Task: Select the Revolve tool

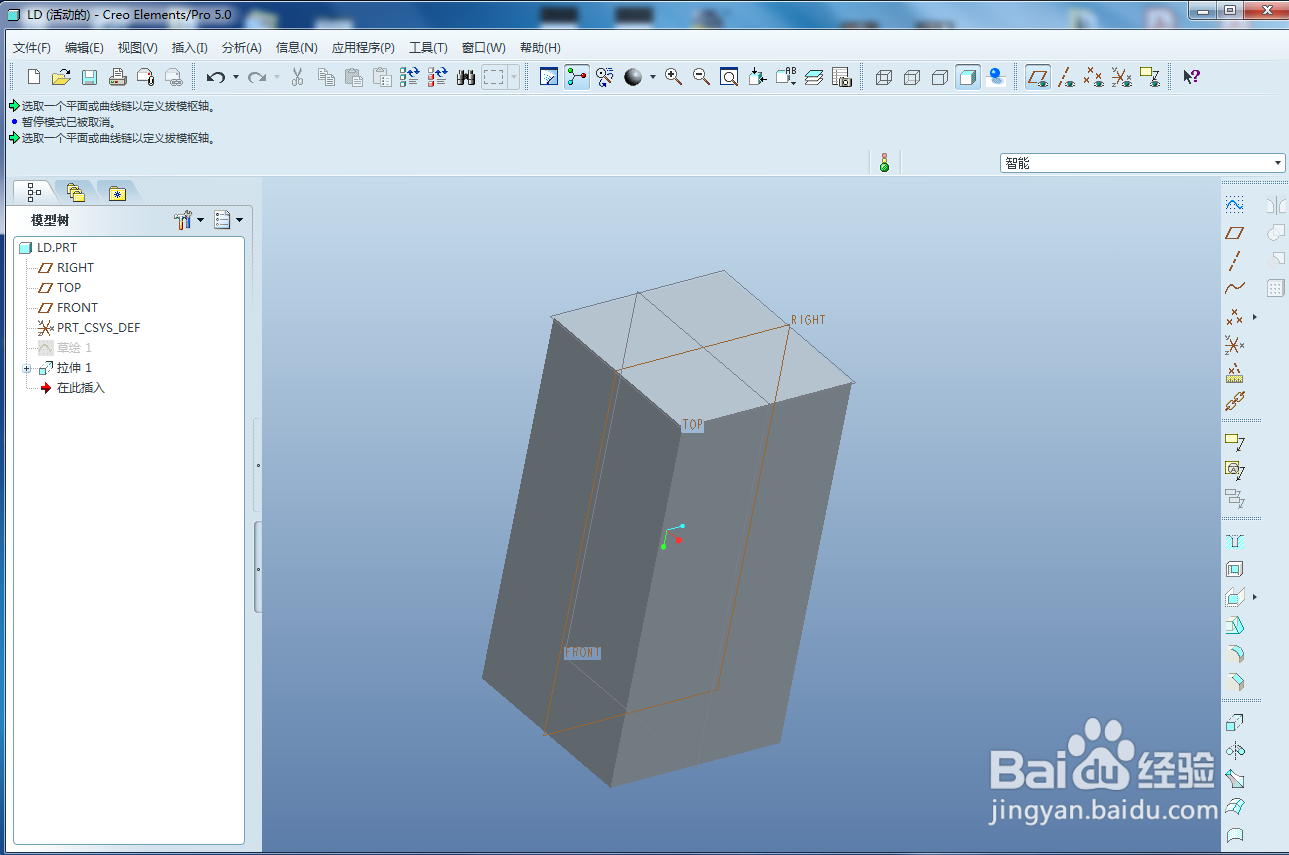Action: click(x=1234, y=751)
